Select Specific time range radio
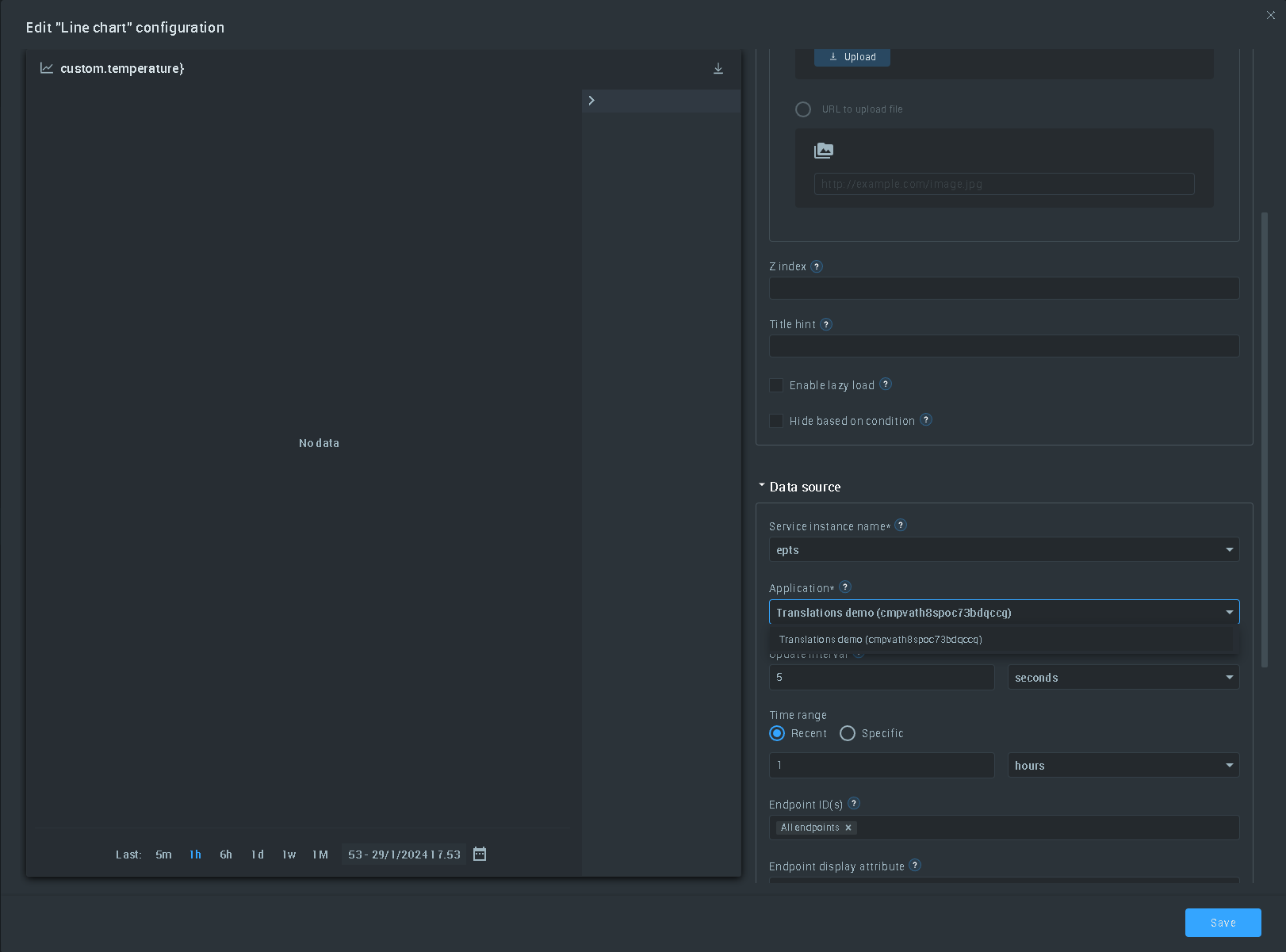 click(x=848, y=733)
